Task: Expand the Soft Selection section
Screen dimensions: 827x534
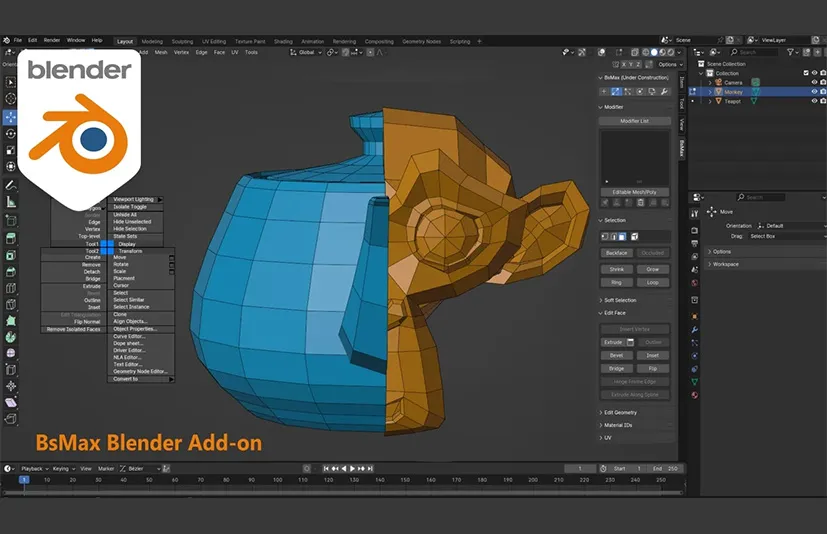Action: [x=618, y=300]
